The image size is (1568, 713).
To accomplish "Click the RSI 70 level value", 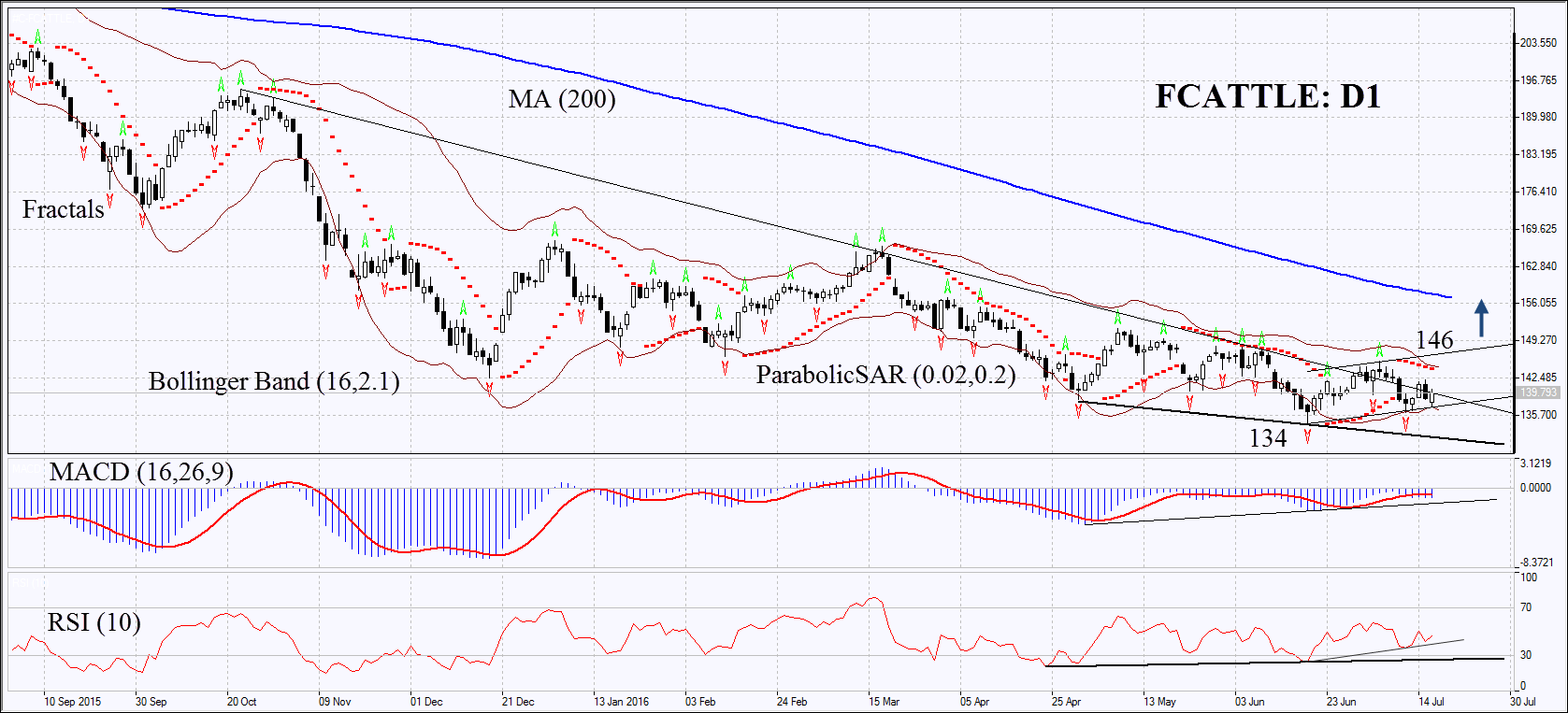I will click(1526, 607).
